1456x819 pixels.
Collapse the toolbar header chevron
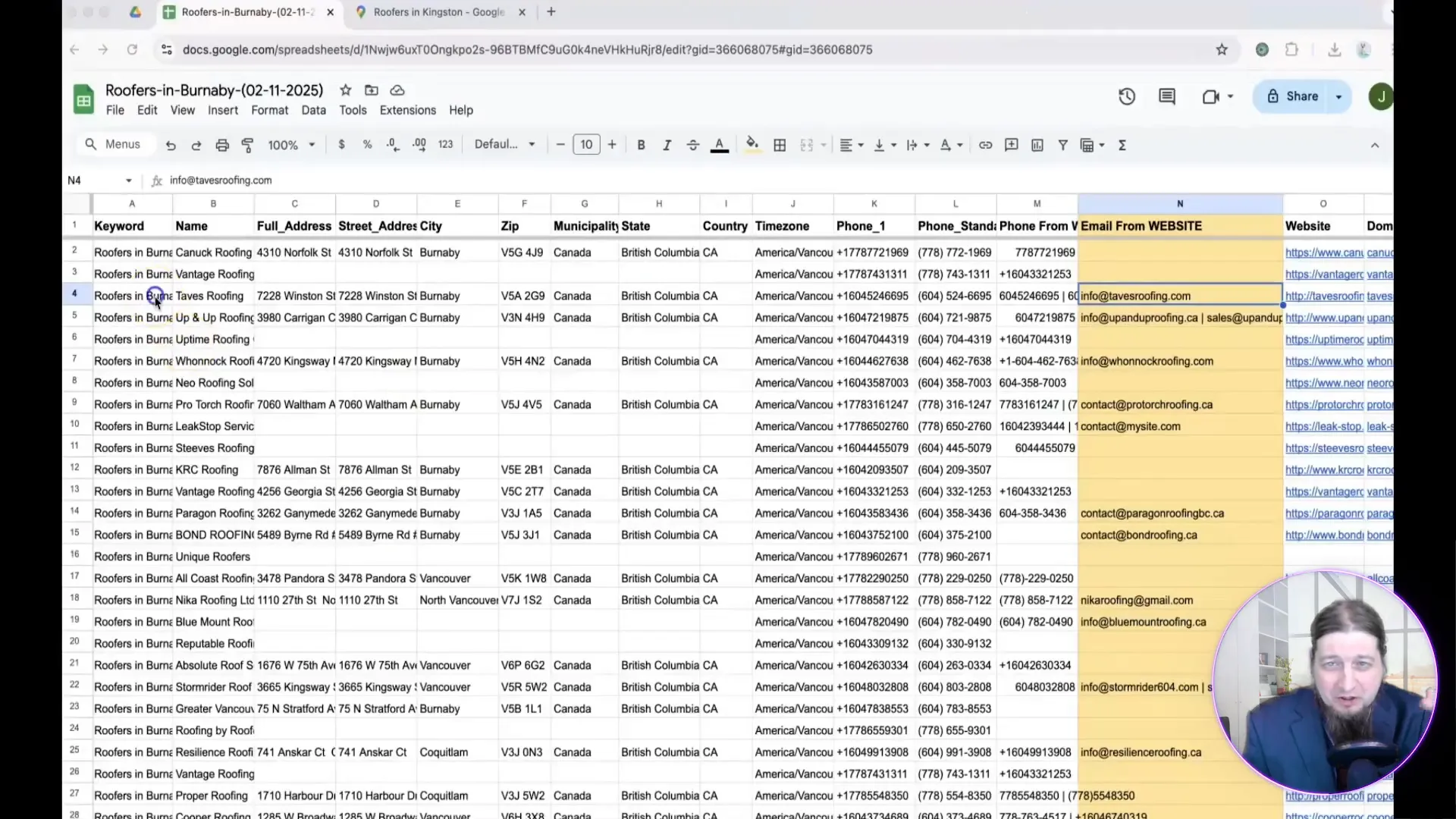(1375, 145)
